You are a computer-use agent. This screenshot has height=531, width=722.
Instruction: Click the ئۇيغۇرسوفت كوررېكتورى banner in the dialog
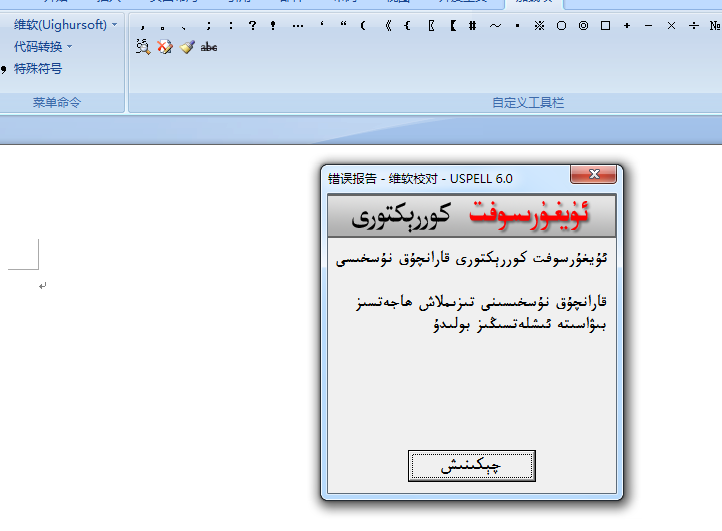click(471, 214)
